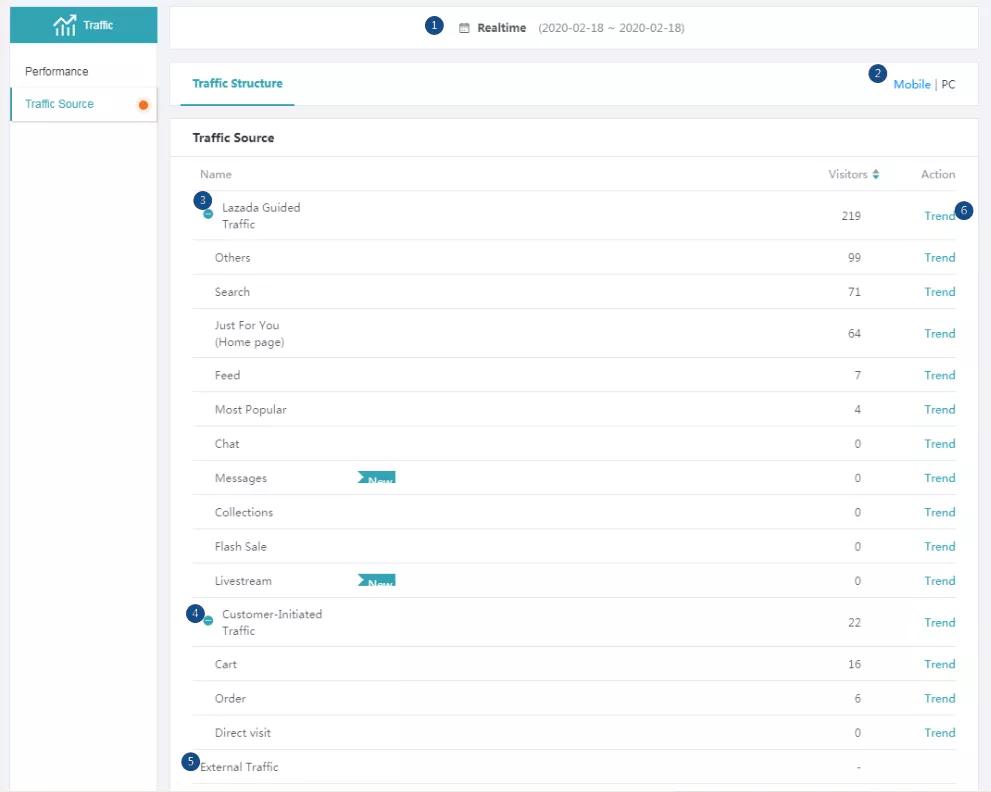This screenshot has height=792, width=991.
Task: Open the Realtime date range picker
Action: [x=572, y=28]
